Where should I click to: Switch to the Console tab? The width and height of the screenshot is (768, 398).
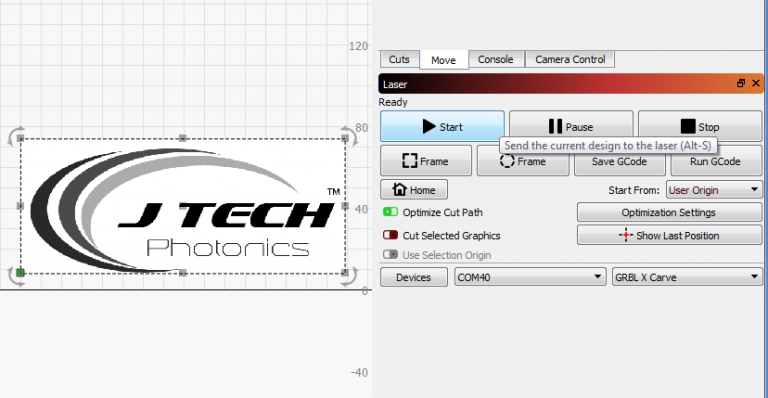(x=496, y=59)
